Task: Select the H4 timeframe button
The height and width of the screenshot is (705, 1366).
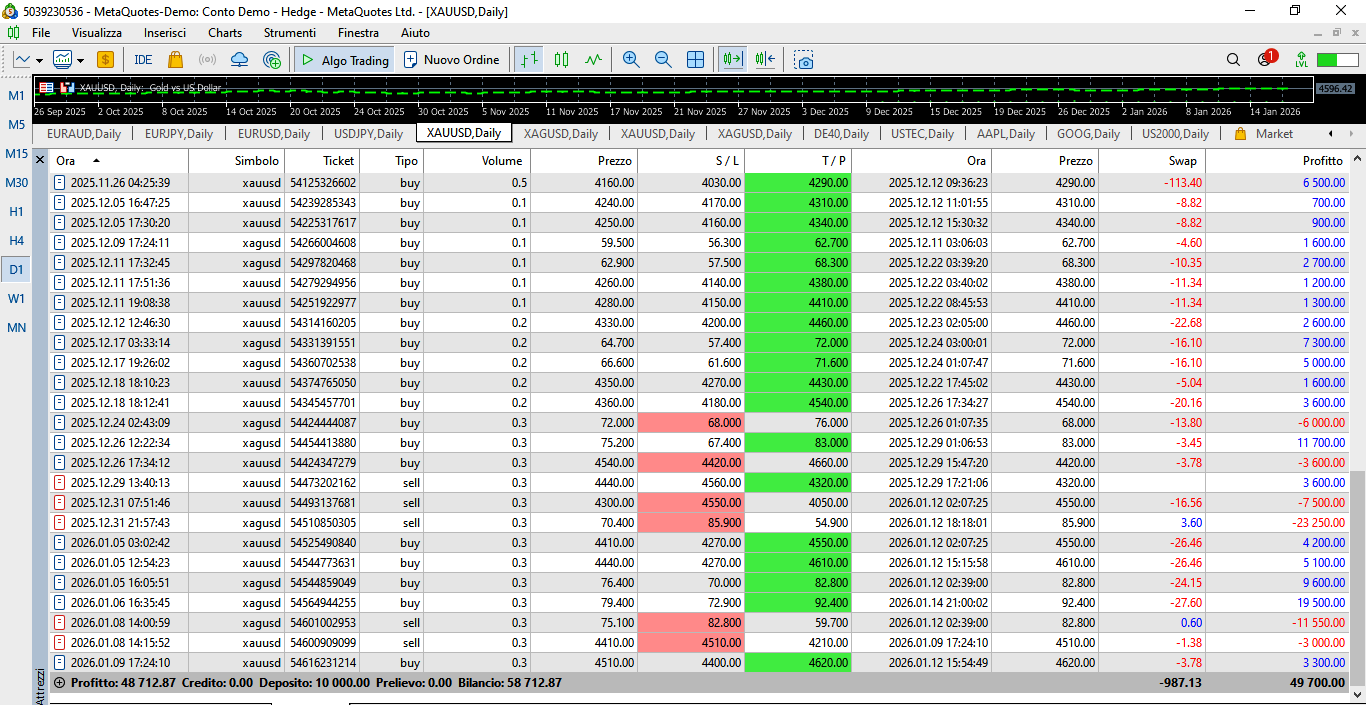Action: (17, 240)
